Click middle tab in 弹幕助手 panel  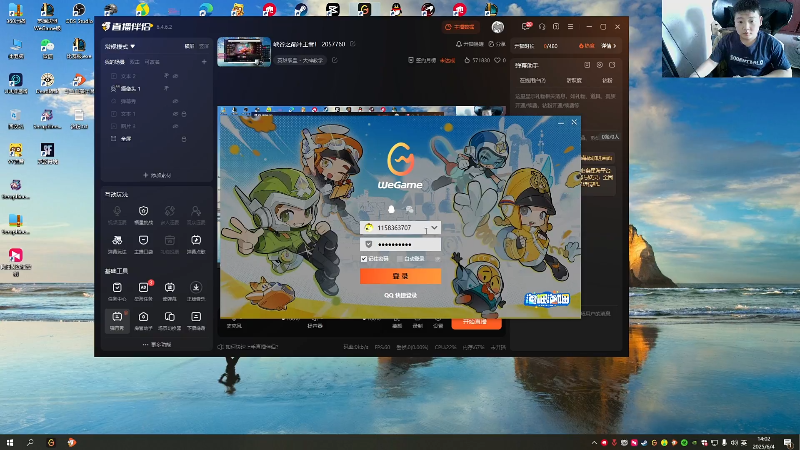pos(574,81)
